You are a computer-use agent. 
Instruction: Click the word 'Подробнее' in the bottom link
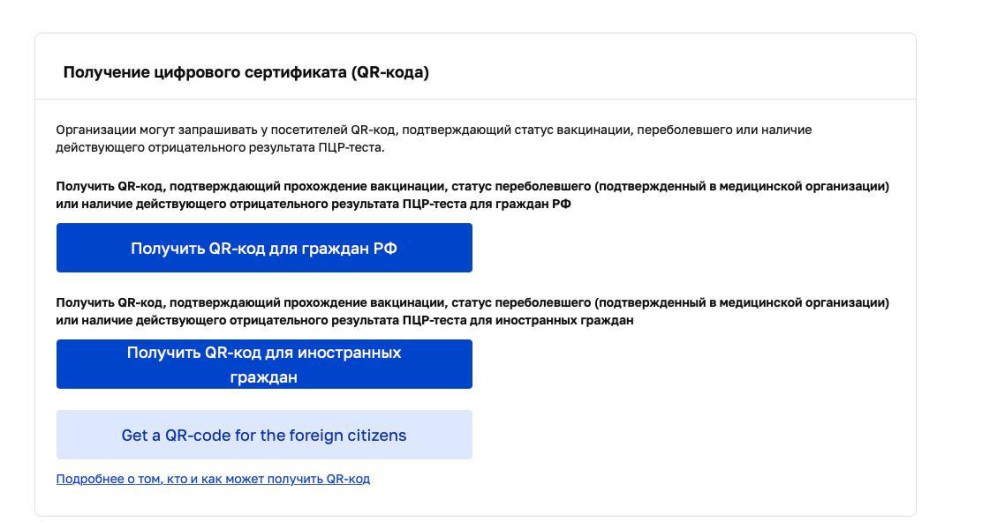point(83,479)
